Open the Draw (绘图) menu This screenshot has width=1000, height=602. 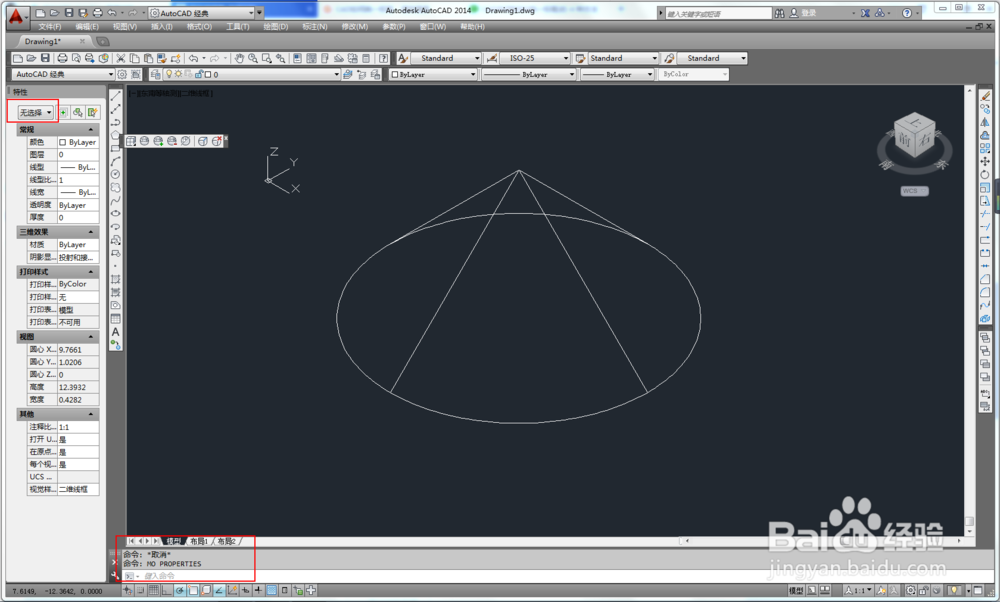click(276, 27)
